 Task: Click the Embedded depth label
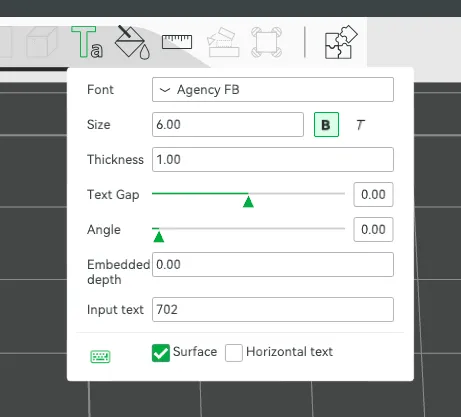coord(118,272)
